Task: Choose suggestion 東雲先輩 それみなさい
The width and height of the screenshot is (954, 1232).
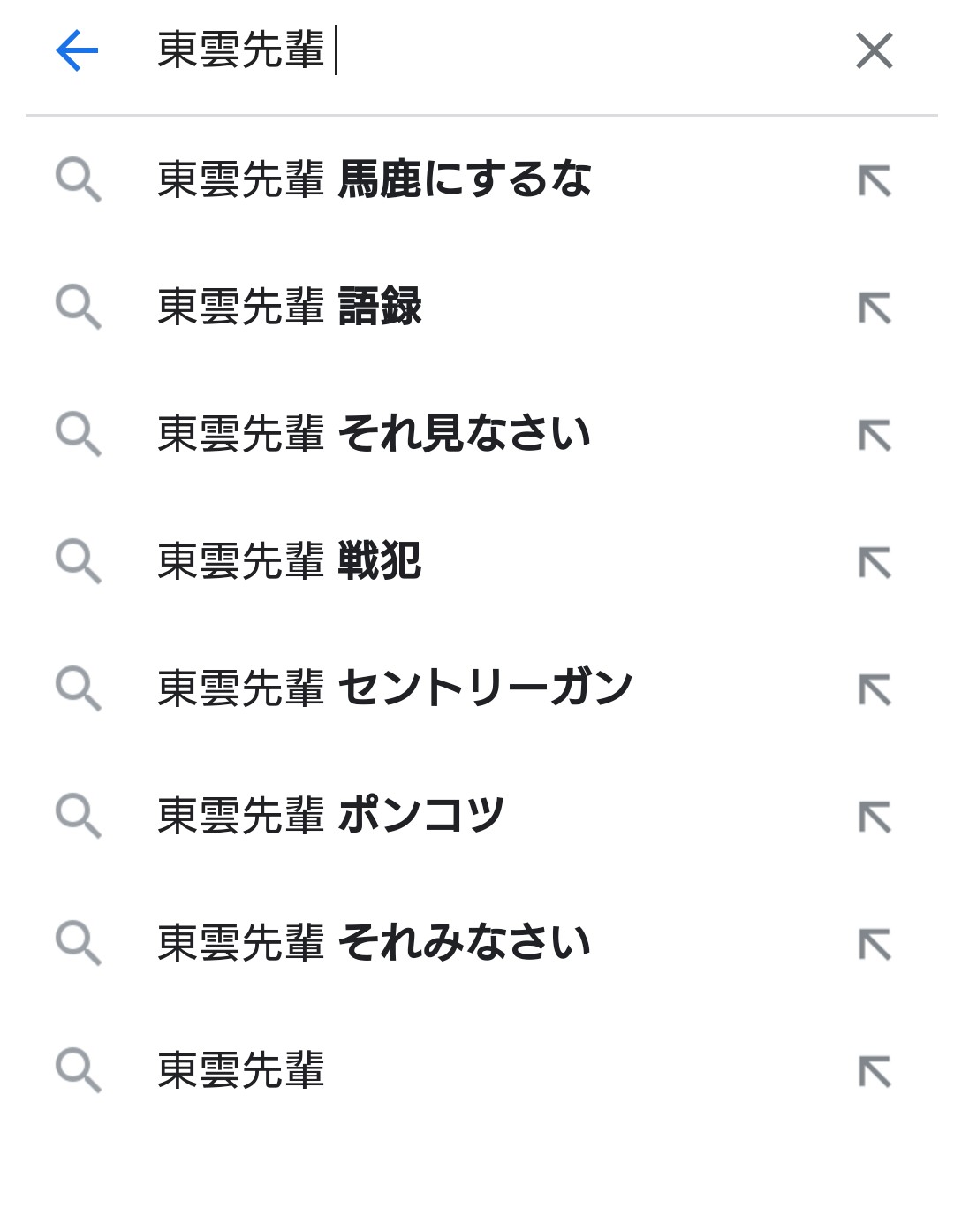Action: (x=375, y=943)
